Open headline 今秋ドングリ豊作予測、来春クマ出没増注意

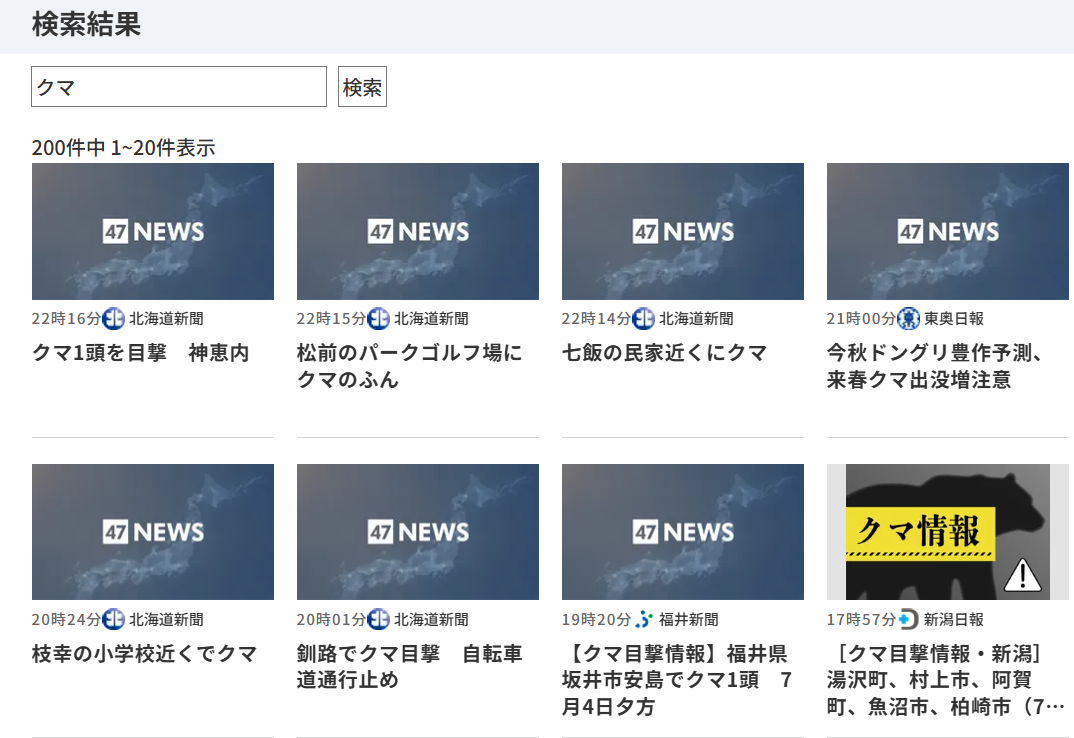[936, 366]
